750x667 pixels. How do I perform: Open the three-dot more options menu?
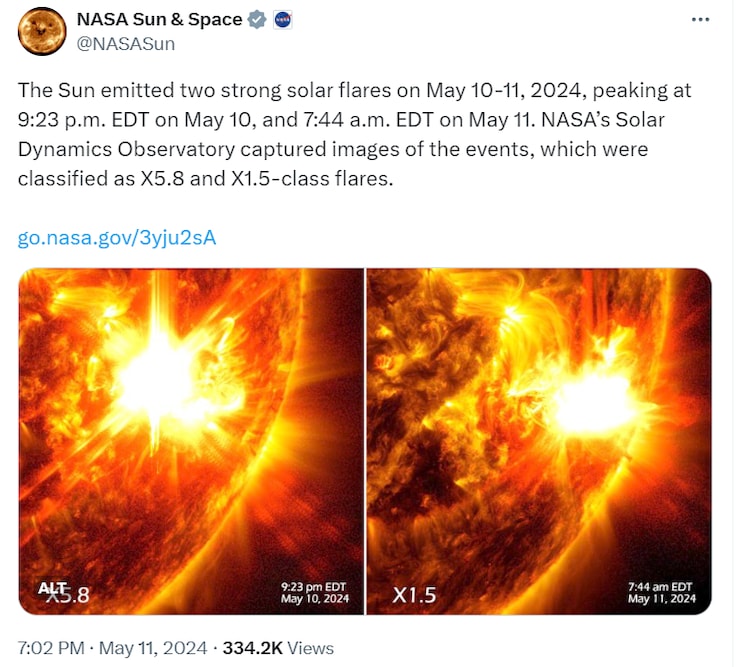tap(701, 19)
